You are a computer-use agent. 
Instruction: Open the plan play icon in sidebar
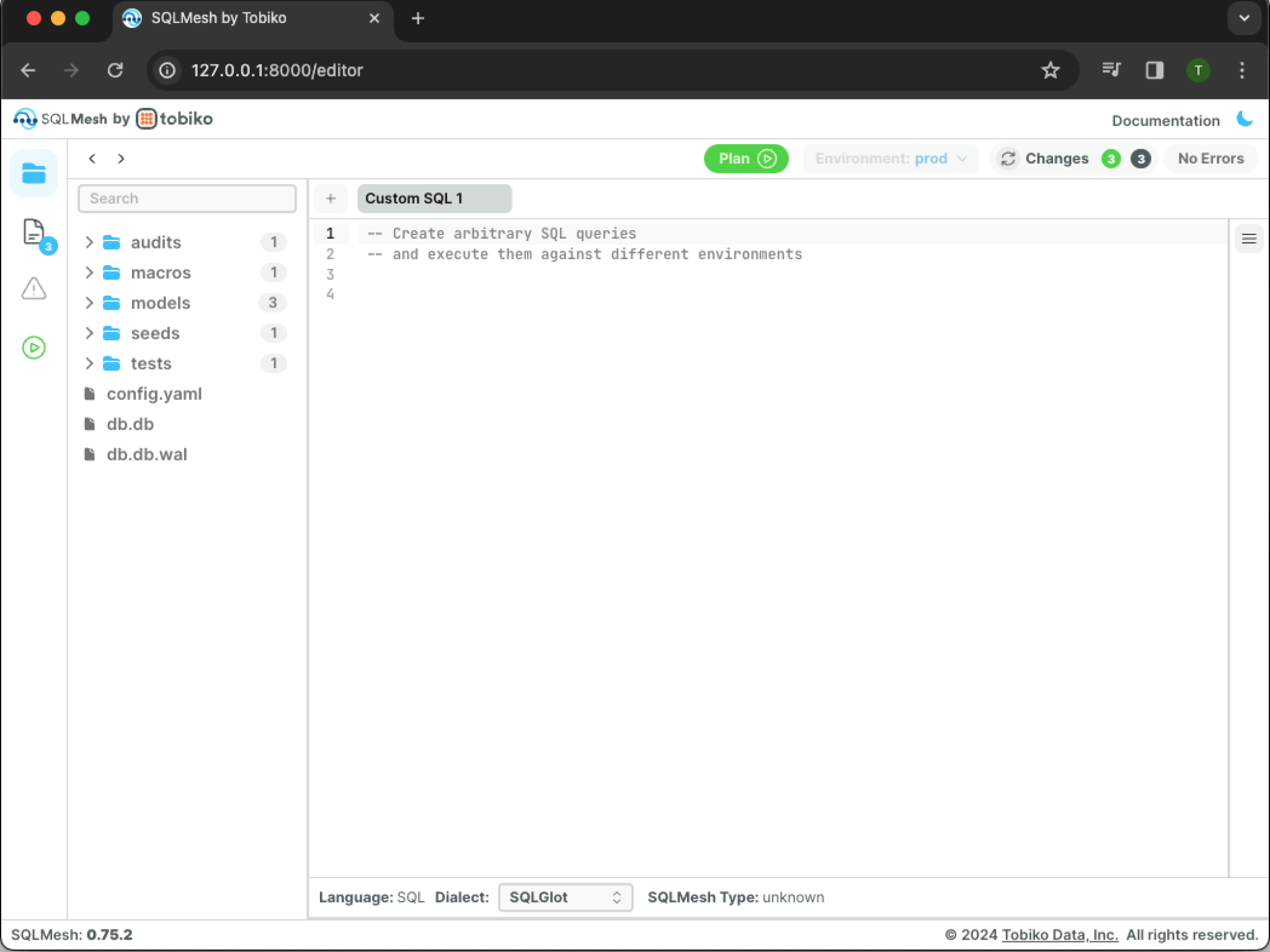coord(33,347)
